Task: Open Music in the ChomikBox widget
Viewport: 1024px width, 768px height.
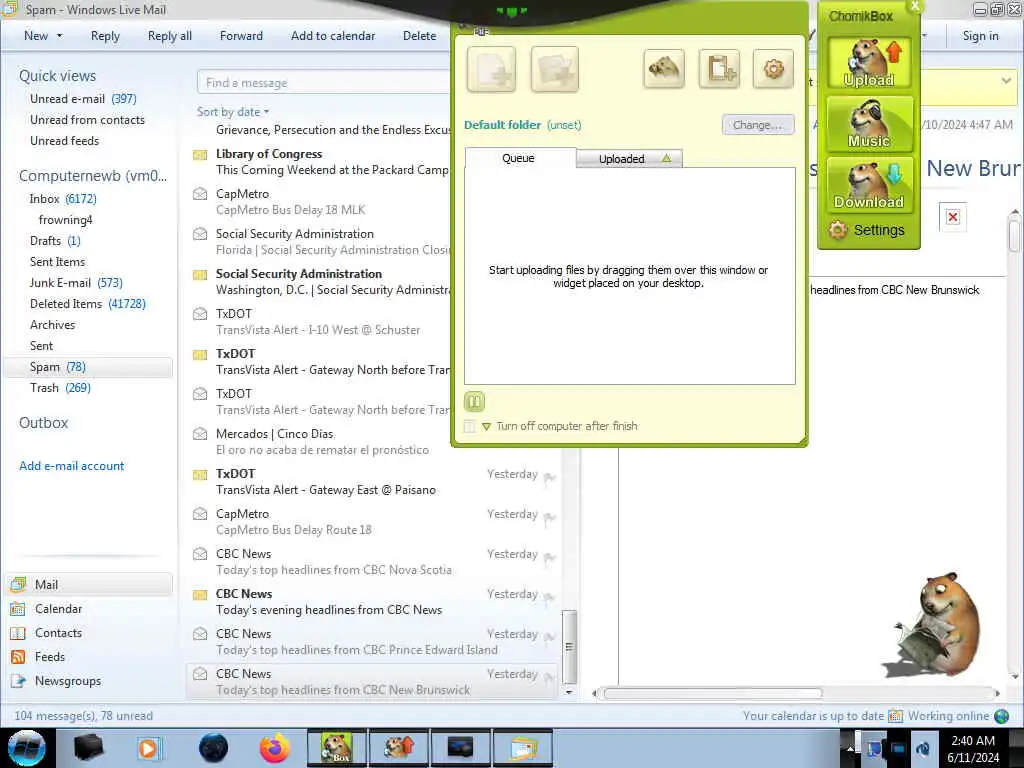Action: [x=869, y=123]
